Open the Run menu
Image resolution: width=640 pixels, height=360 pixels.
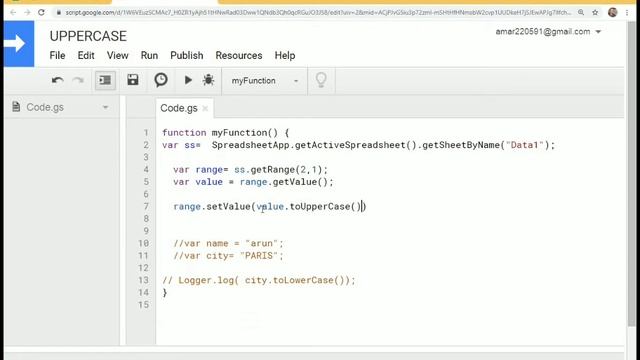click(149, 56)
